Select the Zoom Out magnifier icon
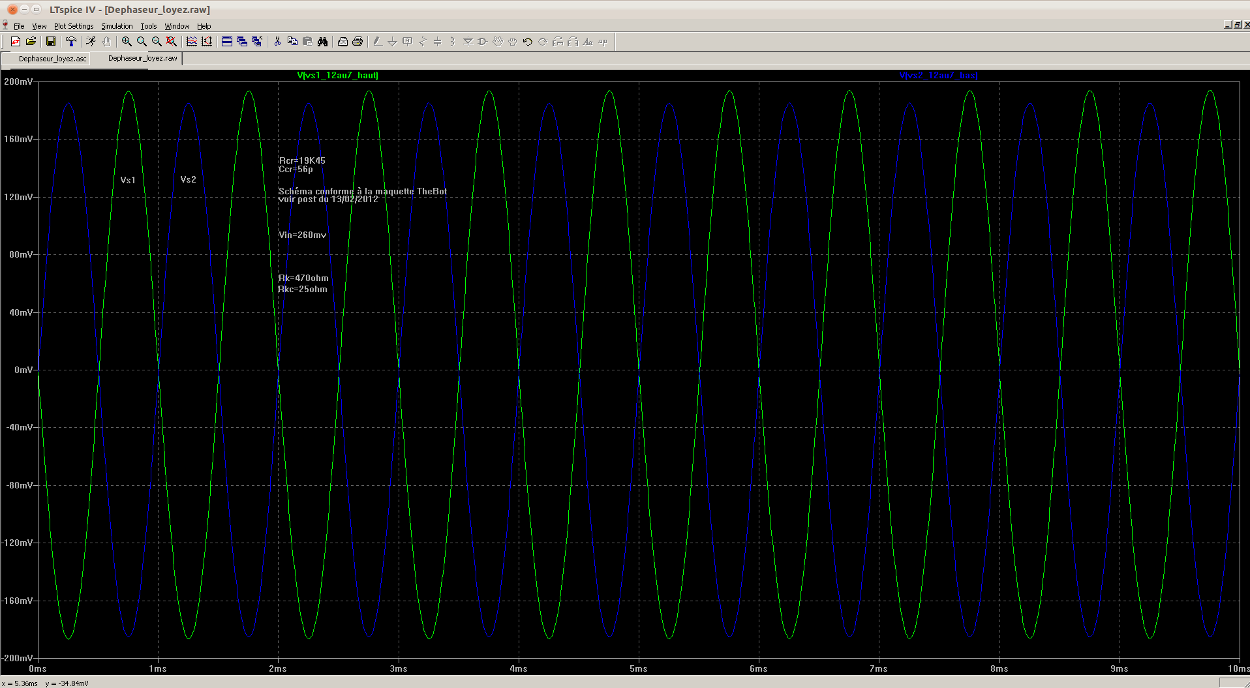Viewport: 1250px width, 688px height. click(x=157, y=41)
